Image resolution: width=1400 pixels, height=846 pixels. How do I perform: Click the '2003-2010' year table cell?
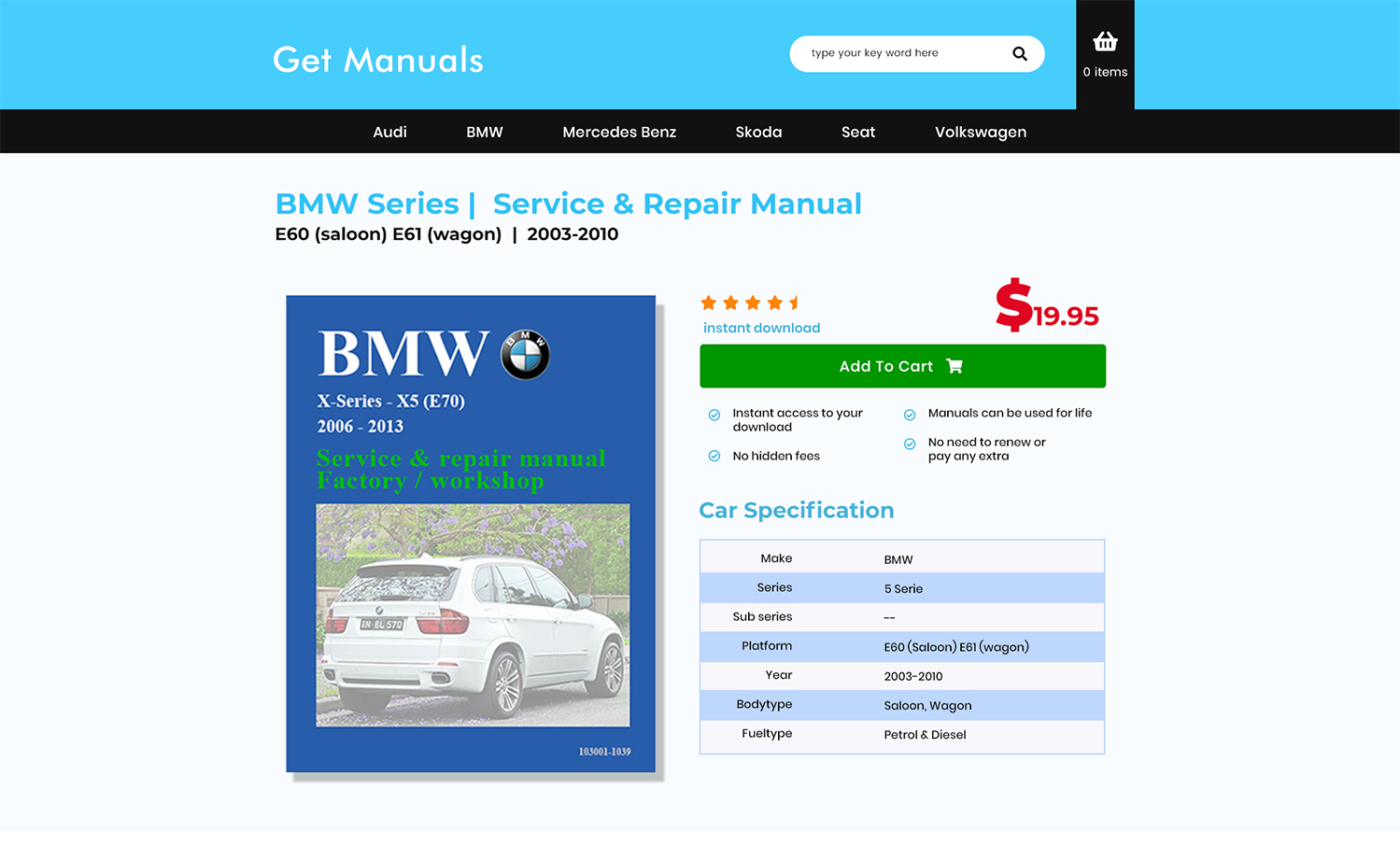tap(913, 676)
